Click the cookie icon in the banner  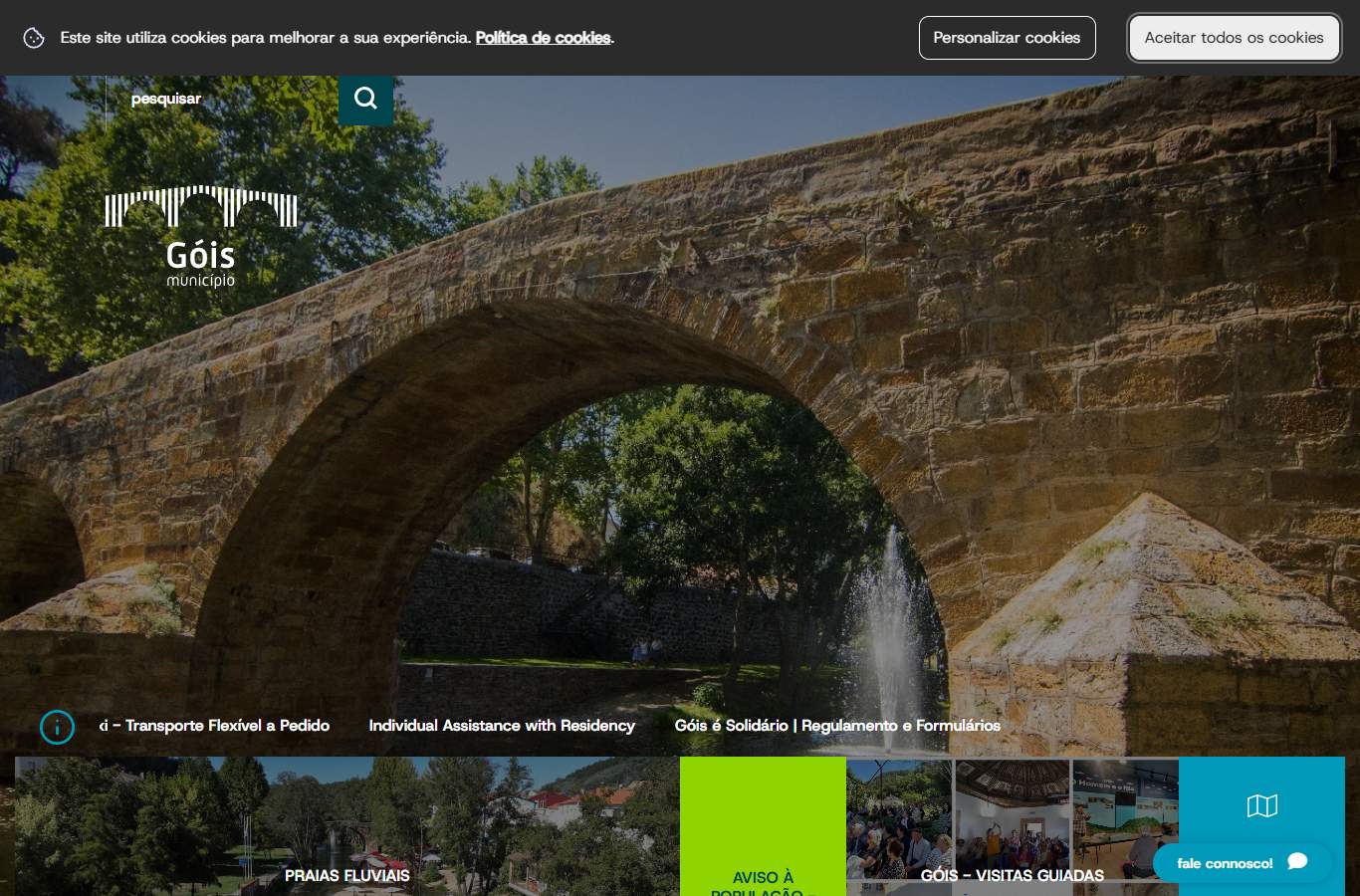coord(34,38)
